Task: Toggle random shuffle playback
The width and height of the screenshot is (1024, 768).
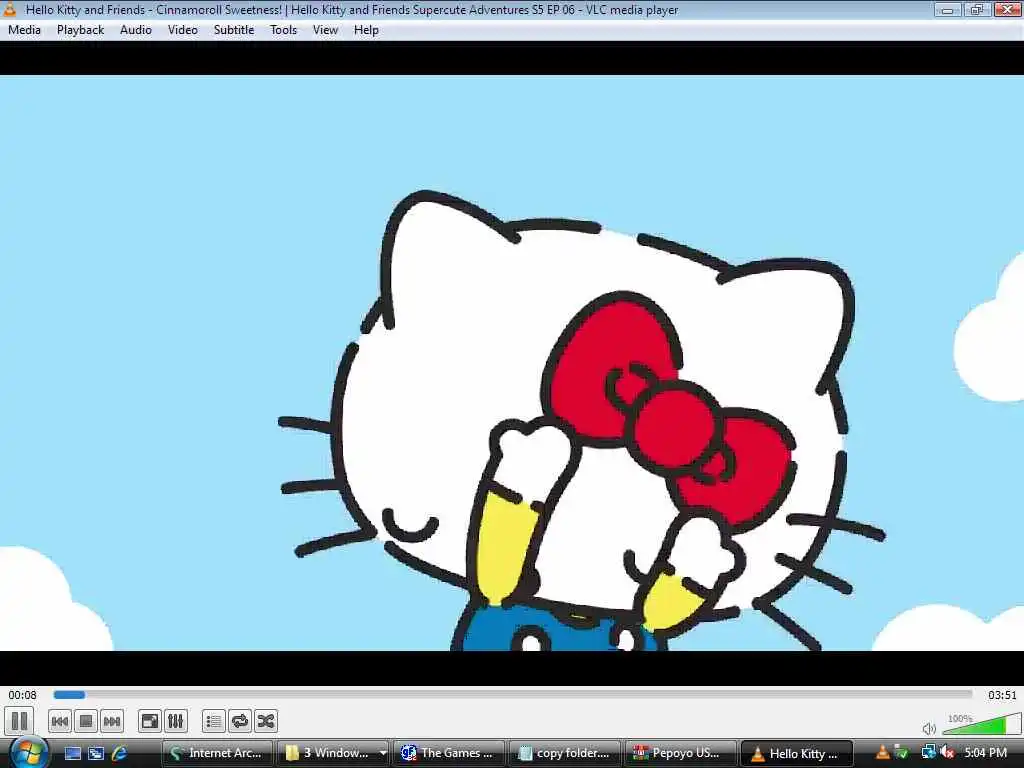Action: [266, 721]
